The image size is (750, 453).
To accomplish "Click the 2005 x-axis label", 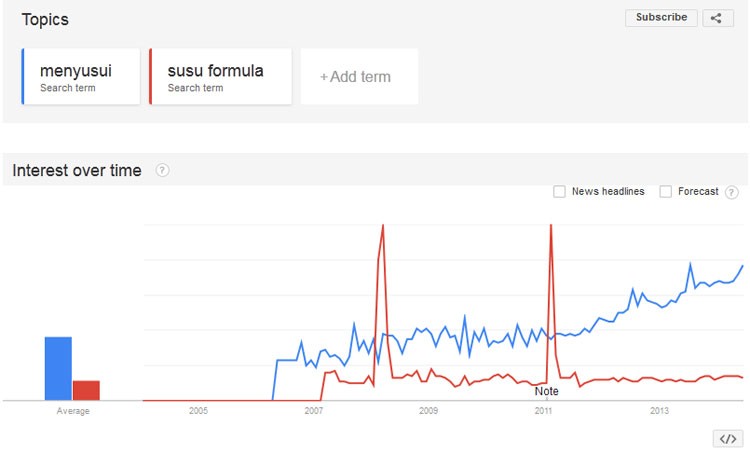I will pos(198,411).
